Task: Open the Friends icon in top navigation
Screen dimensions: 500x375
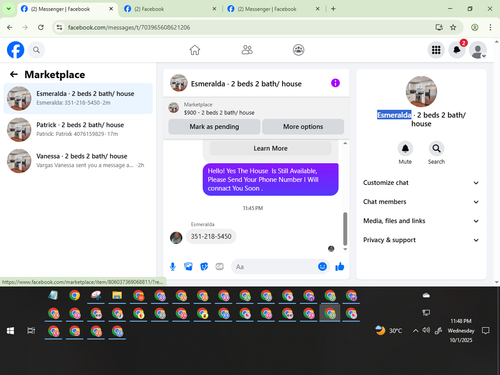Action: click(x=247, y=50)
